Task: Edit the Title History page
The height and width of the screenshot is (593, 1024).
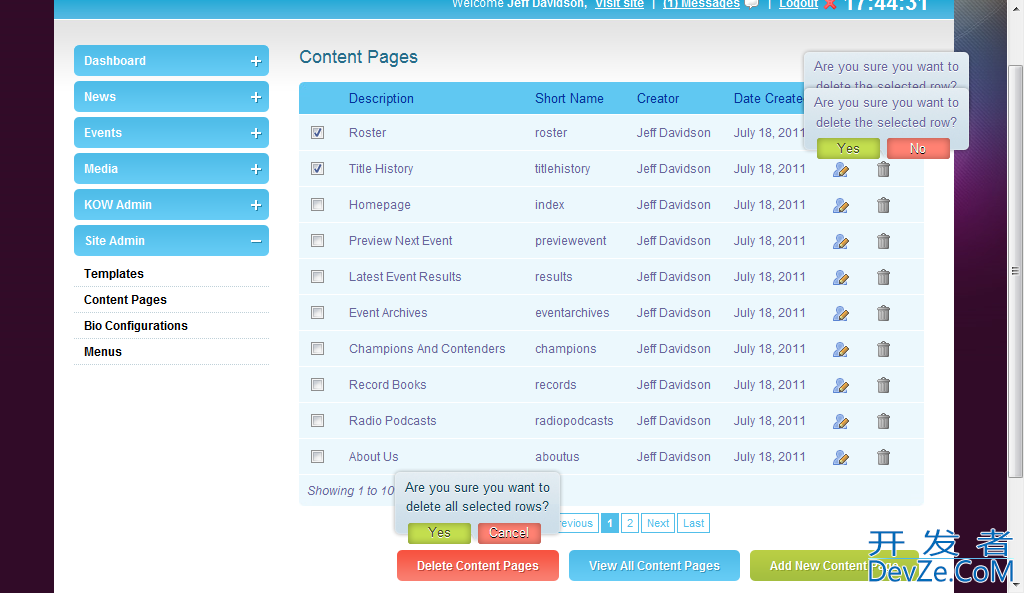Action: [x=840, y=170]
